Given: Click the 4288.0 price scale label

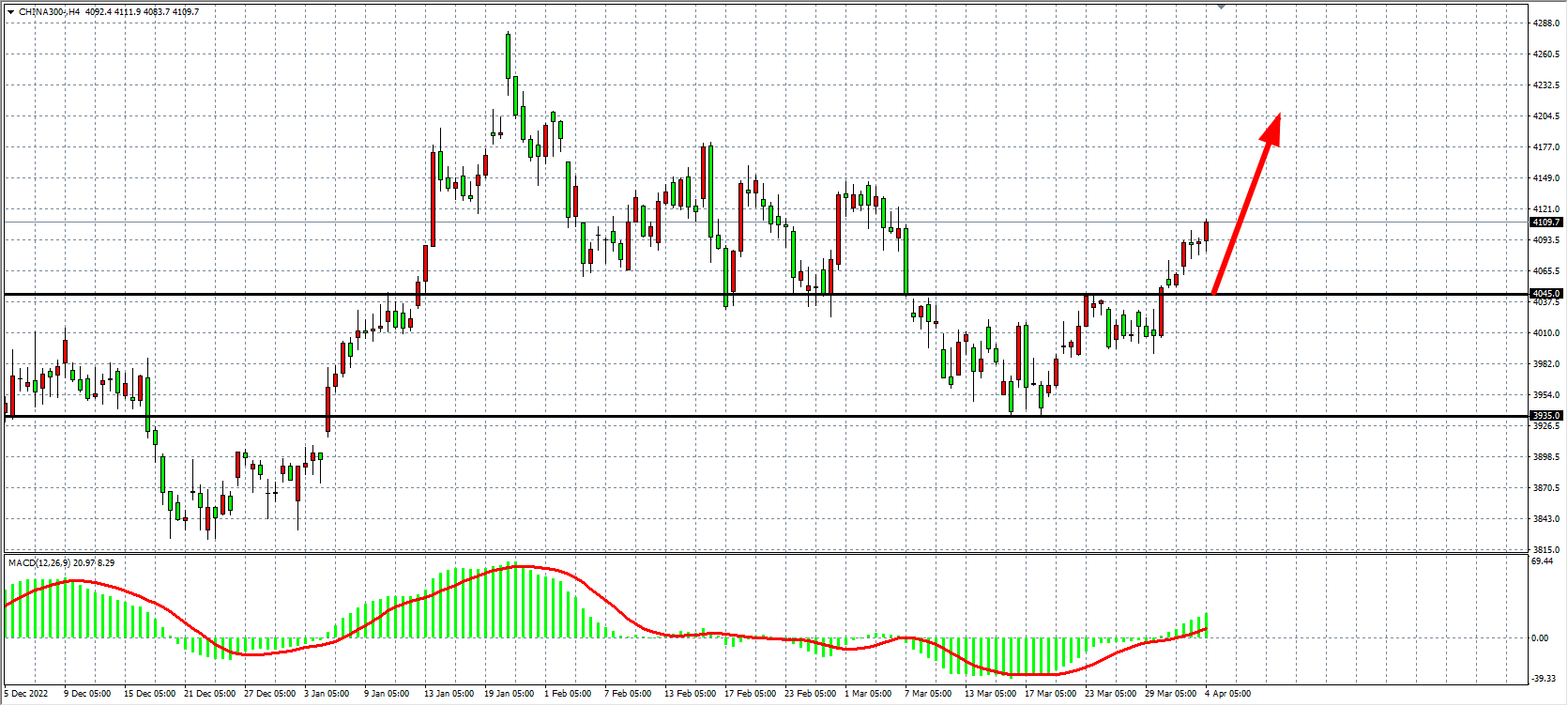Looking at the screenshot, I should 1545,23.
